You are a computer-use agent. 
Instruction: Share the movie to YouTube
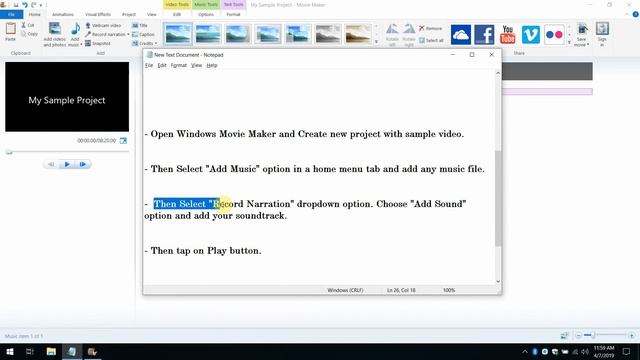(507, 34)
